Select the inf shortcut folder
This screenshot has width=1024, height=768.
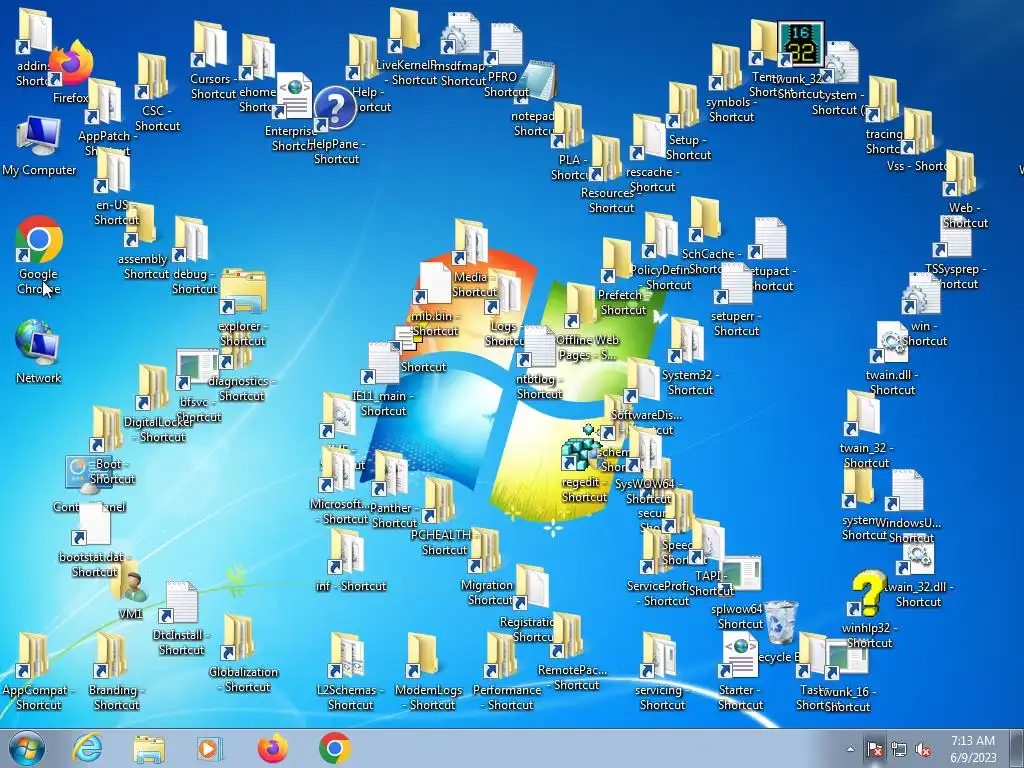click(x=345, y=551)
